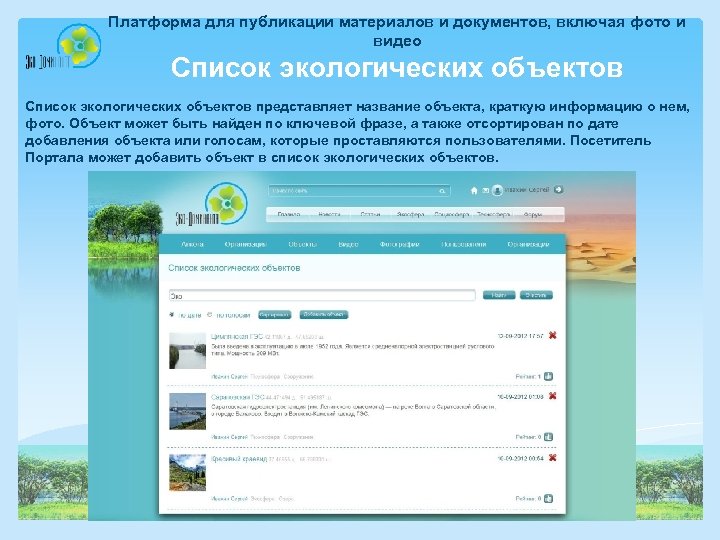Viewport: 720px width, 540px height.
Task: Open author link under Саратовская ГЭС
Action: (229, 437)
